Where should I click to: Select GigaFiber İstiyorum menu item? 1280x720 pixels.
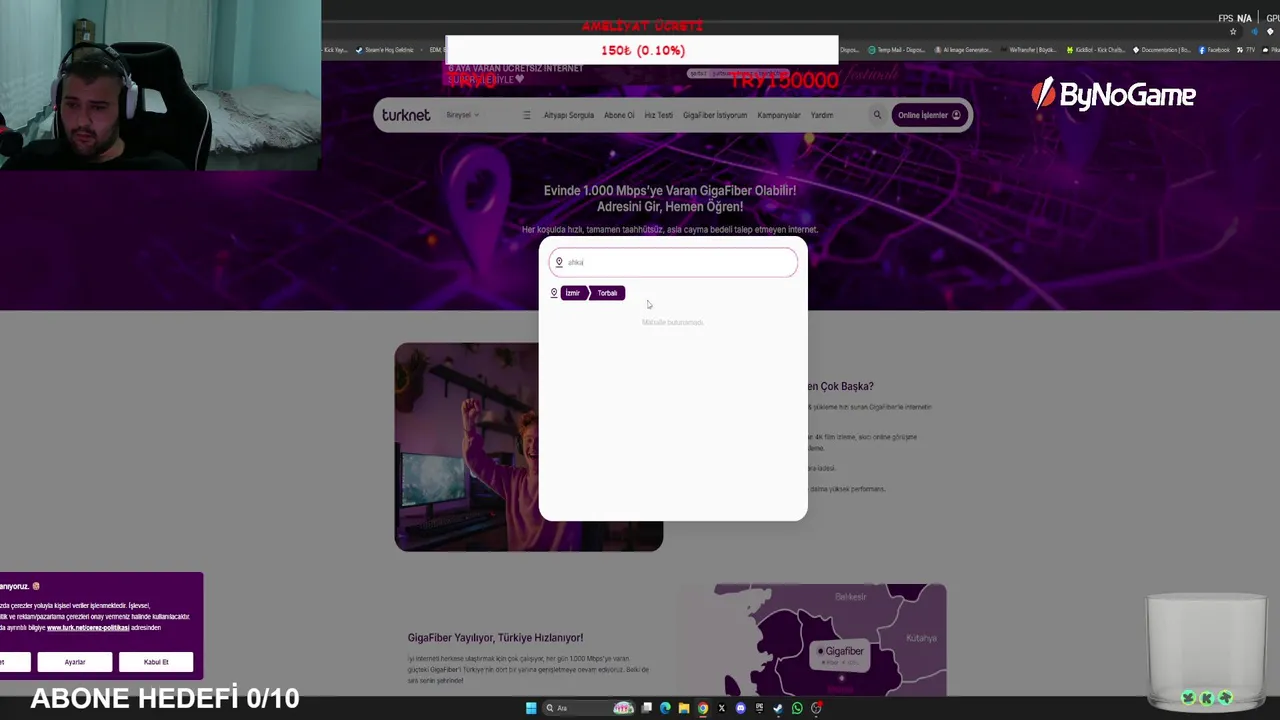point(715,115)
